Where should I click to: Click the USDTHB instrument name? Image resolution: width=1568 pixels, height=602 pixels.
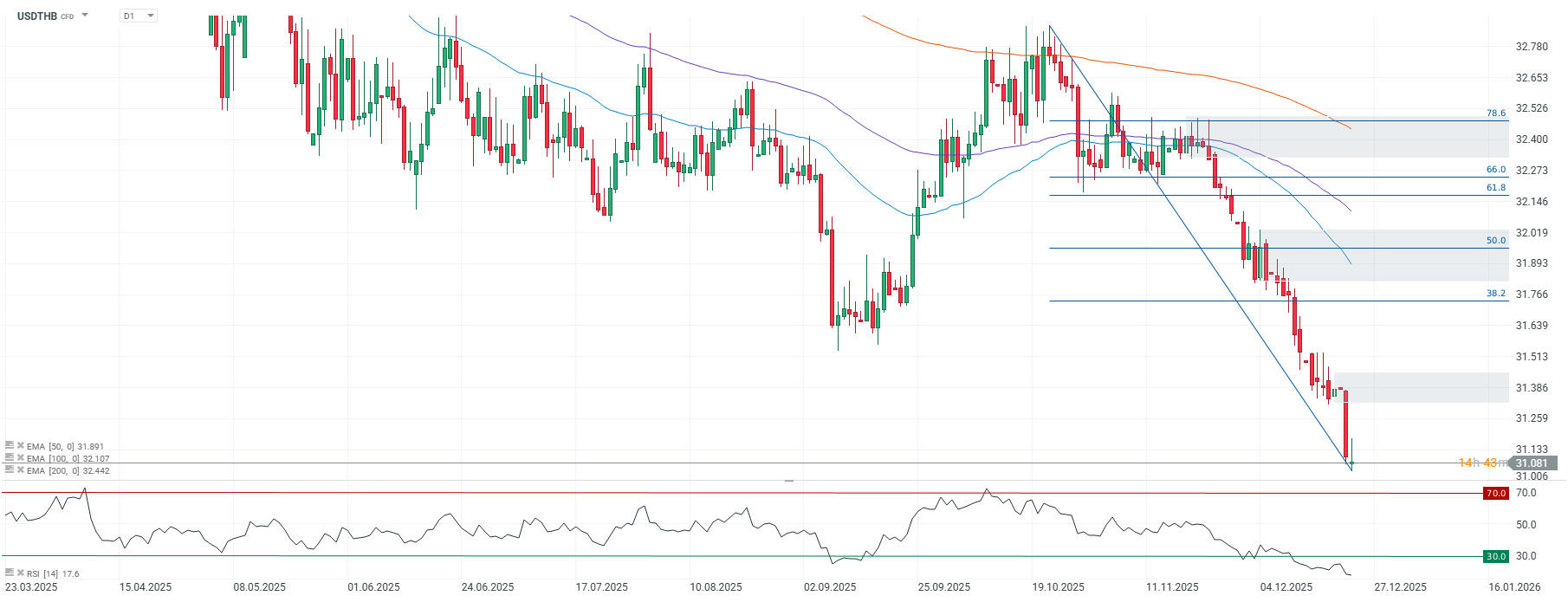coord(36,16)
